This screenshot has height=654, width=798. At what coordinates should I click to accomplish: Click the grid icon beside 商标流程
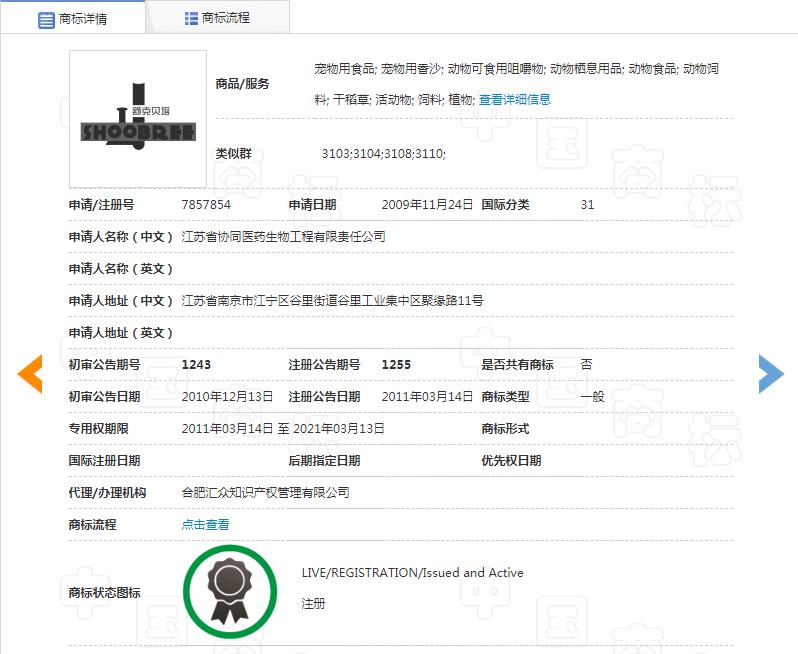[x=191, y=18]
